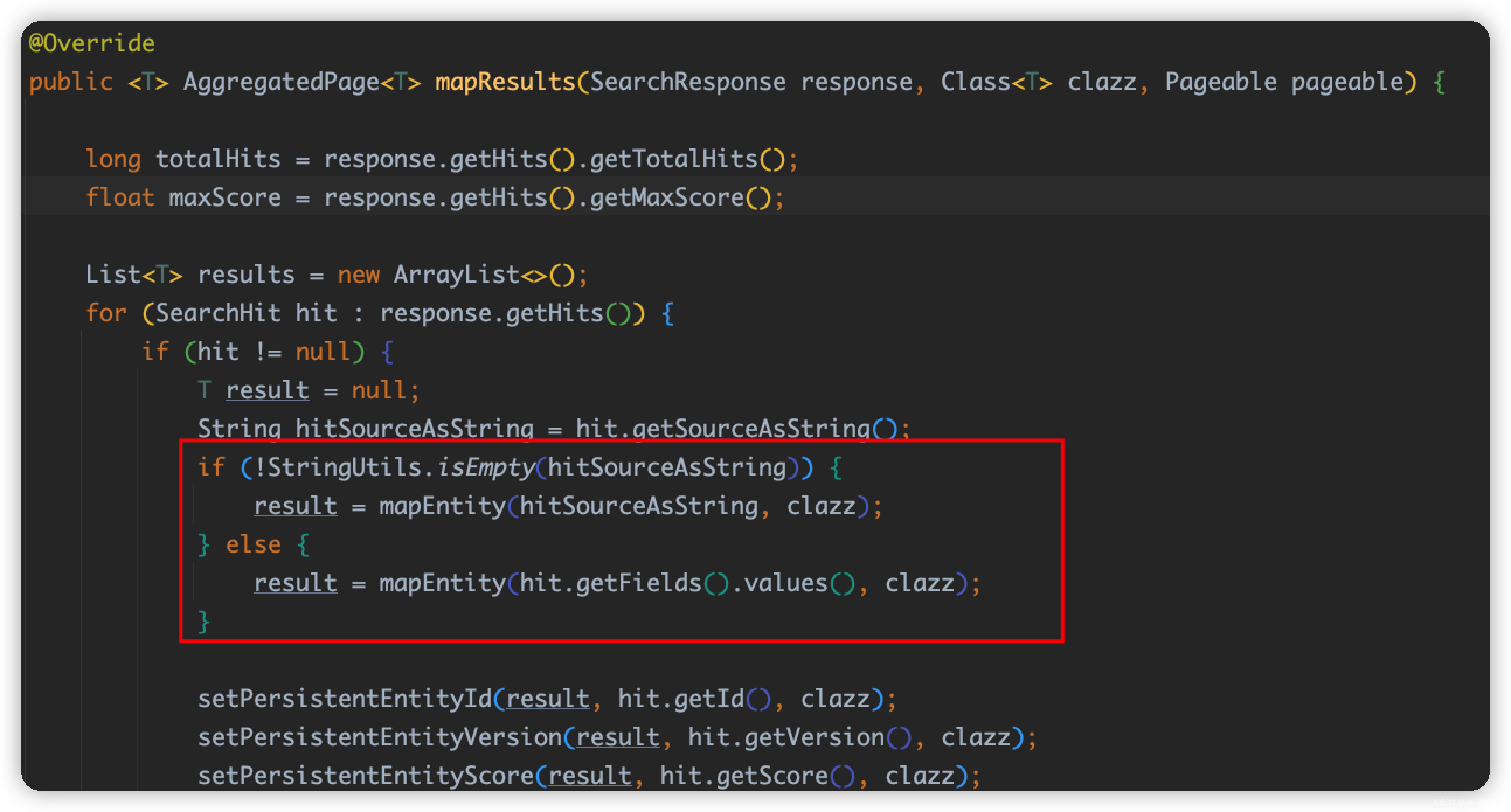Click the results variable in List declaration
The width and height of the screenshot is (1511, 812).
[x=246, y=275]
